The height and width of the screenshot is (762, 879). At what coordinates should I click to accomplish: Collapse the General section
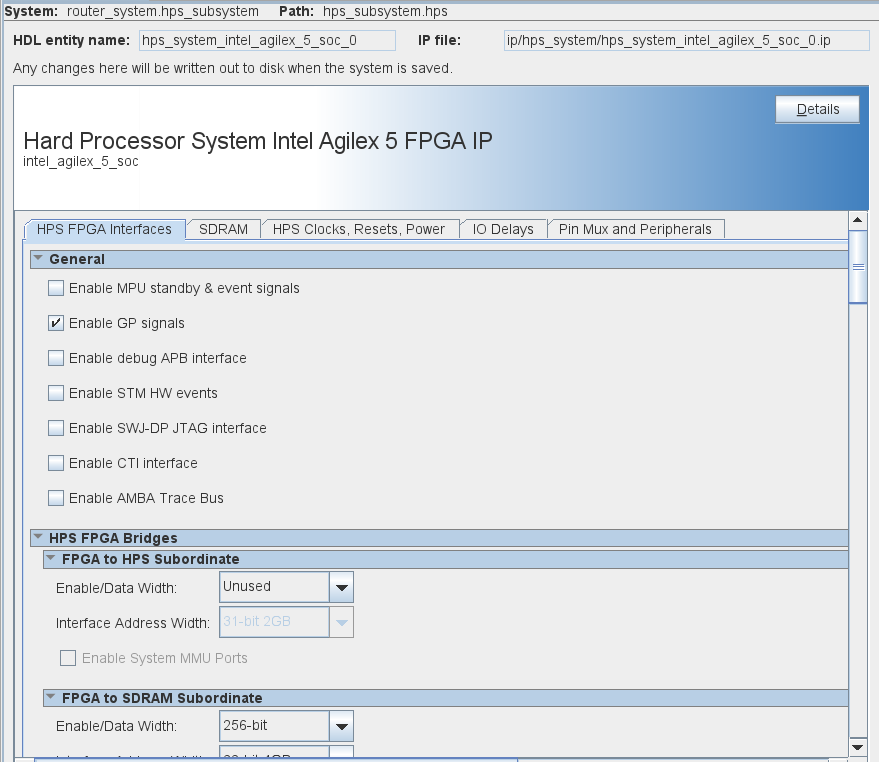coord(38,259)
